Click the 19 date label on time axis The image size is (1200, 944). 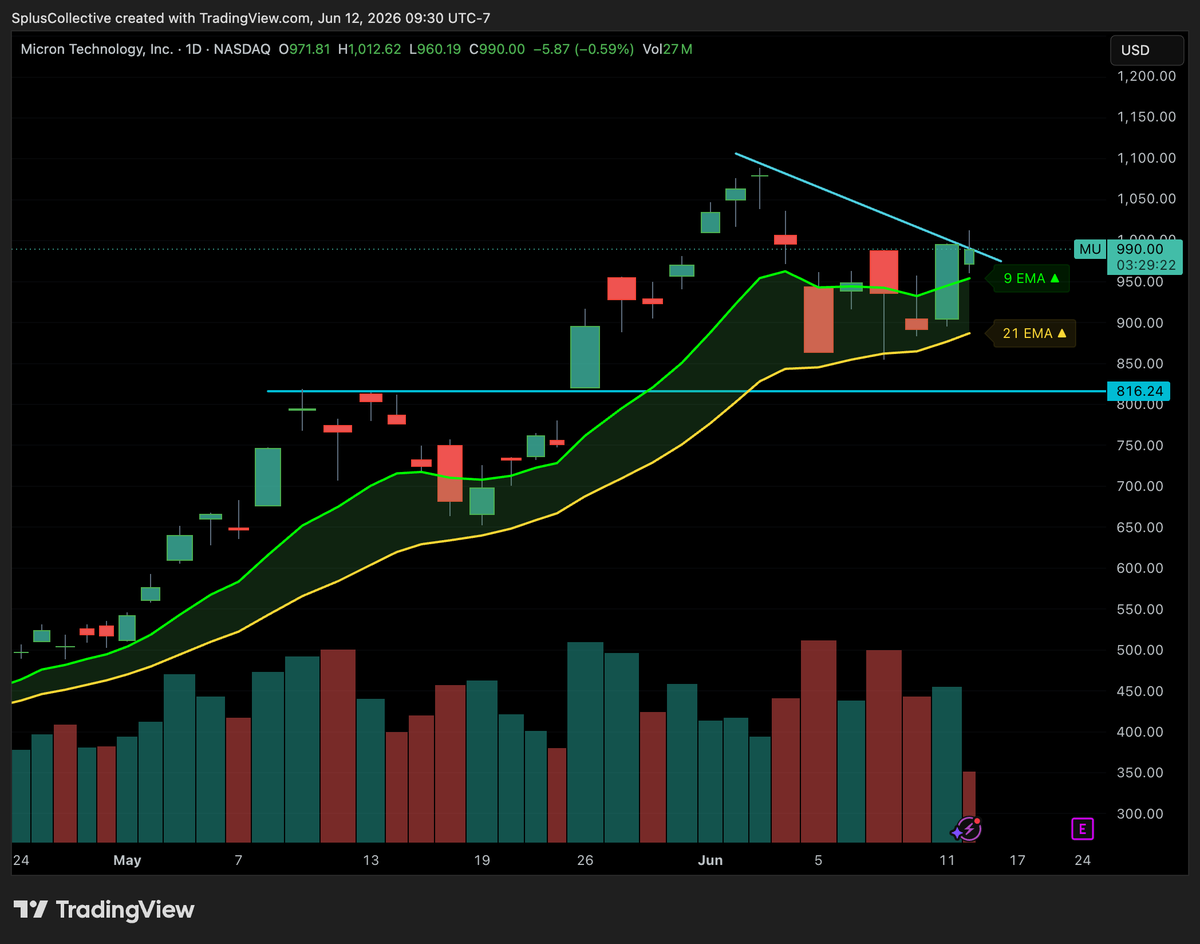483,860
